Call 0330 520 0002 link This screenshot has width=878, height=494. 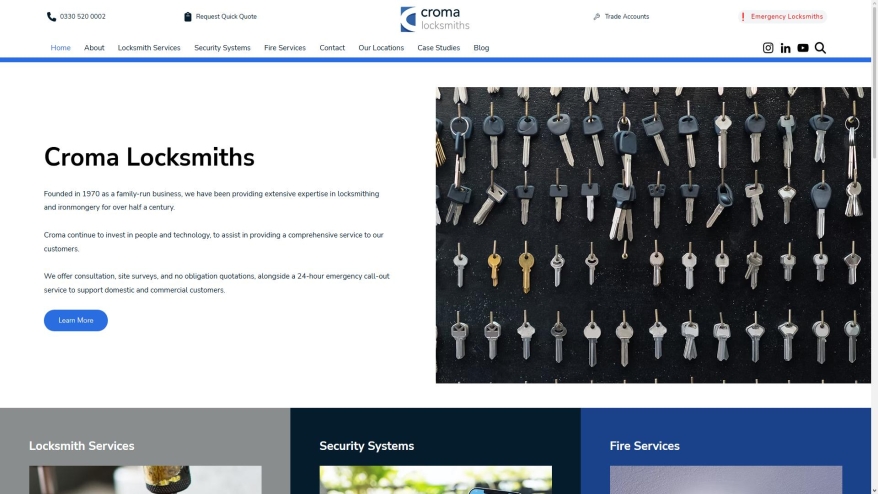82,17
